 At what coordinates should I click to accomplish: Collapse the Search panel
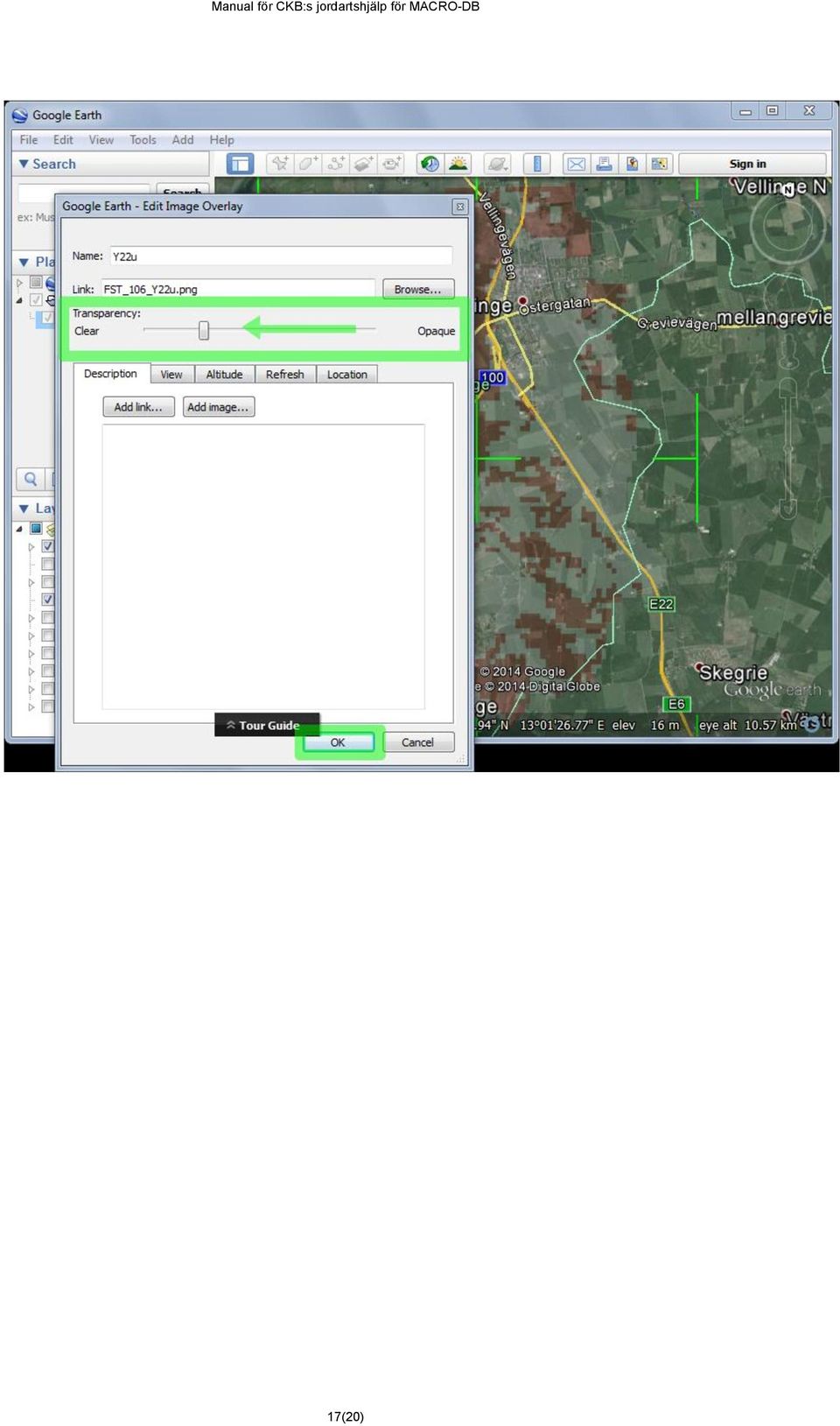pyautogui.click(x=24, y=164)
